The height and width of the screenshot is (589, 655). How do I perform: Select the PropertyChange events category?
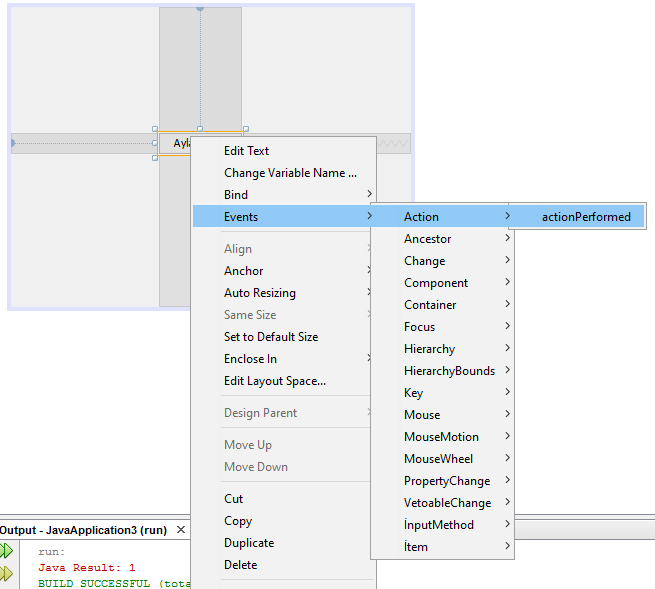pyautogui.click(x=442, y=481)
